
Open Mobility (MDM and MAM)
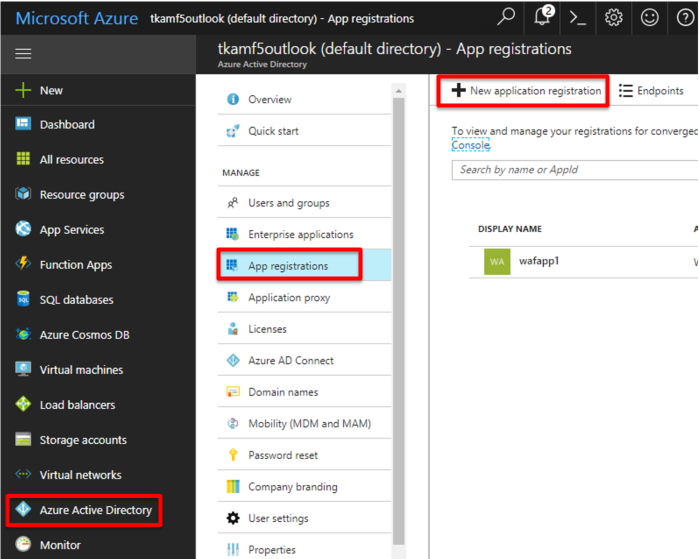click(304, 423)
